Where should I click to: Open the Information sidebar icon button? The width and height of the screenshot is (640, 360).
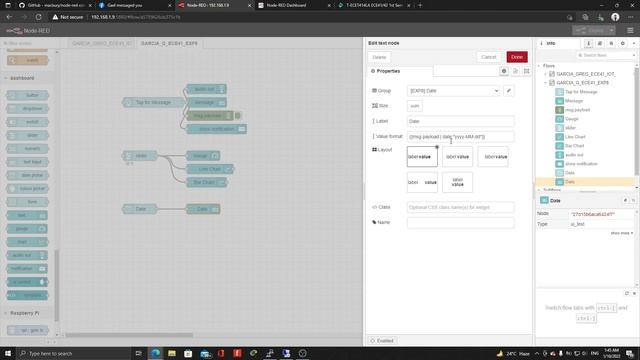click(x=588, y=43)
